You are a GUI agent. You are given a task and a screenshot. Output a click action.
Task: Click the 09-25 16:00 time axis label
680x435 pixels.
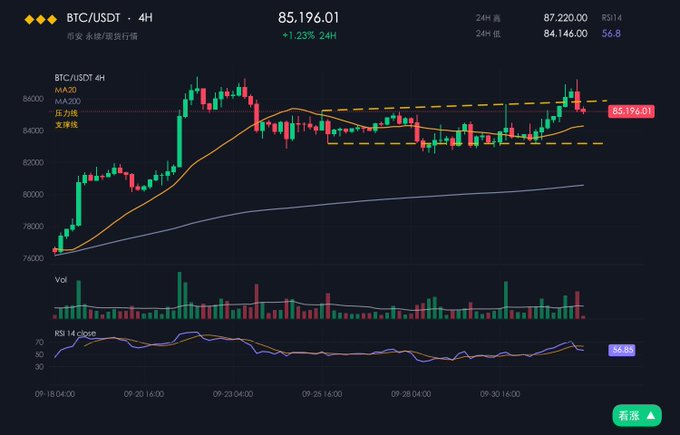click(x=322, y=394)
